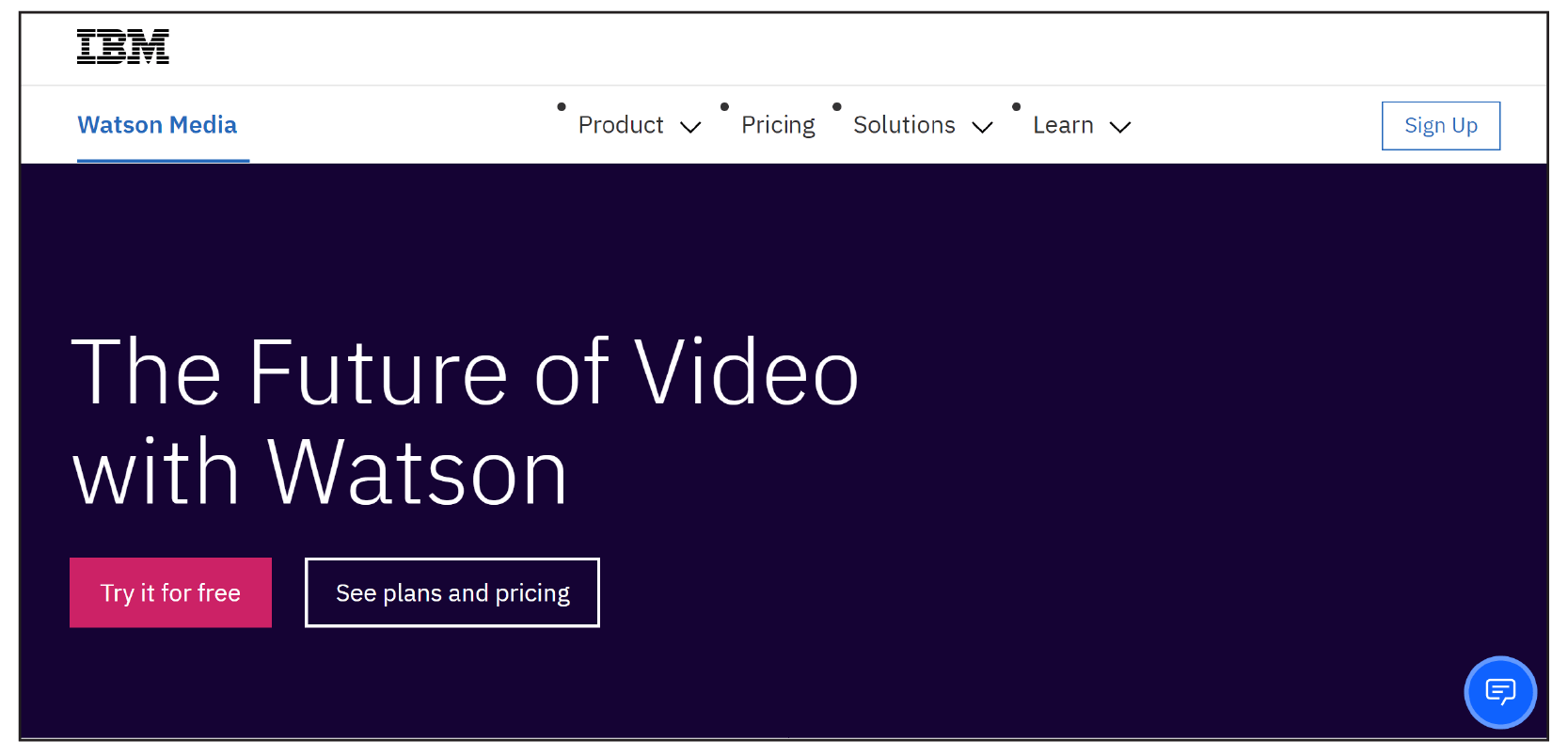
Task: Click the chevron arrow beside Solutions
Action: pyautogui.click(x=984, y=127)
